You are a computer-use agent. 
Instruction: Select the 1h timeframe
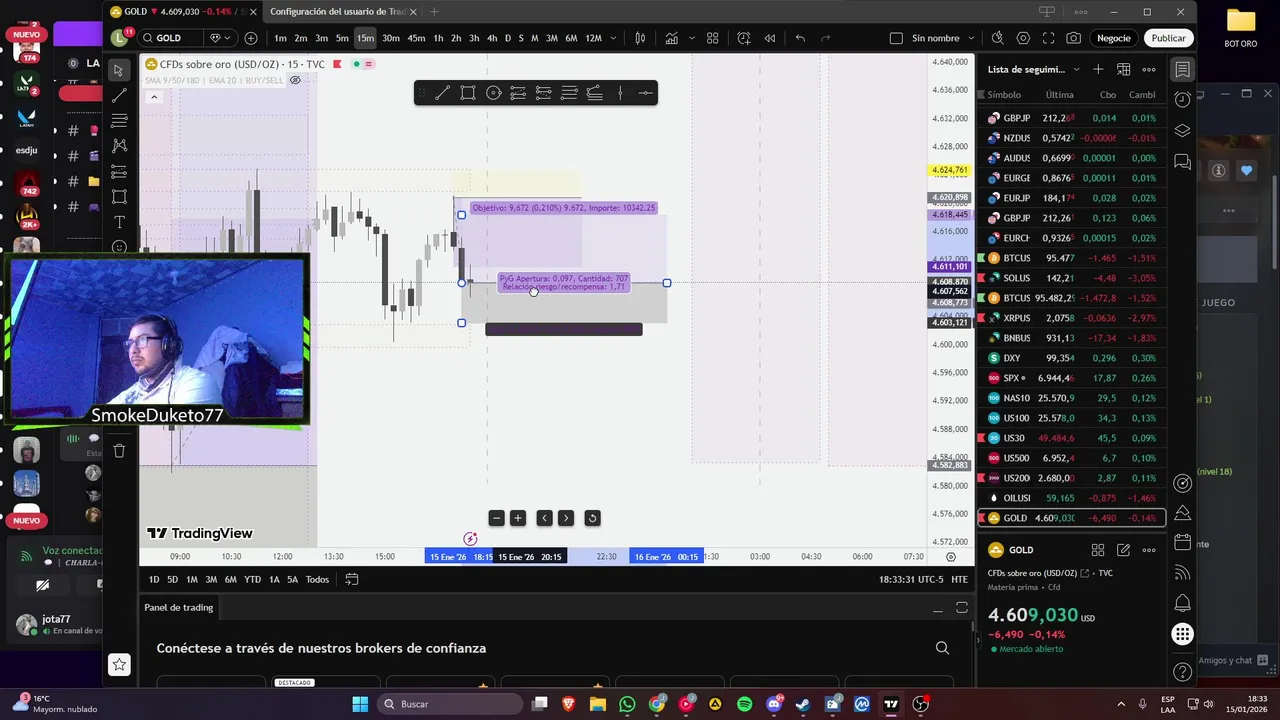tap(438, 38)
